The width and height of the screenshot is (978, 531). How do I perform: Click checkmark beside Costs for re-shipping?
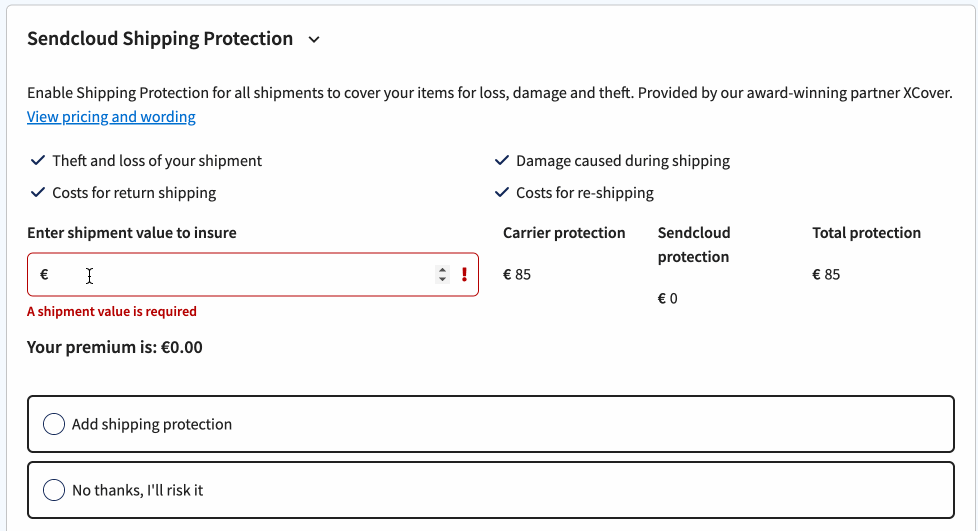501,192
